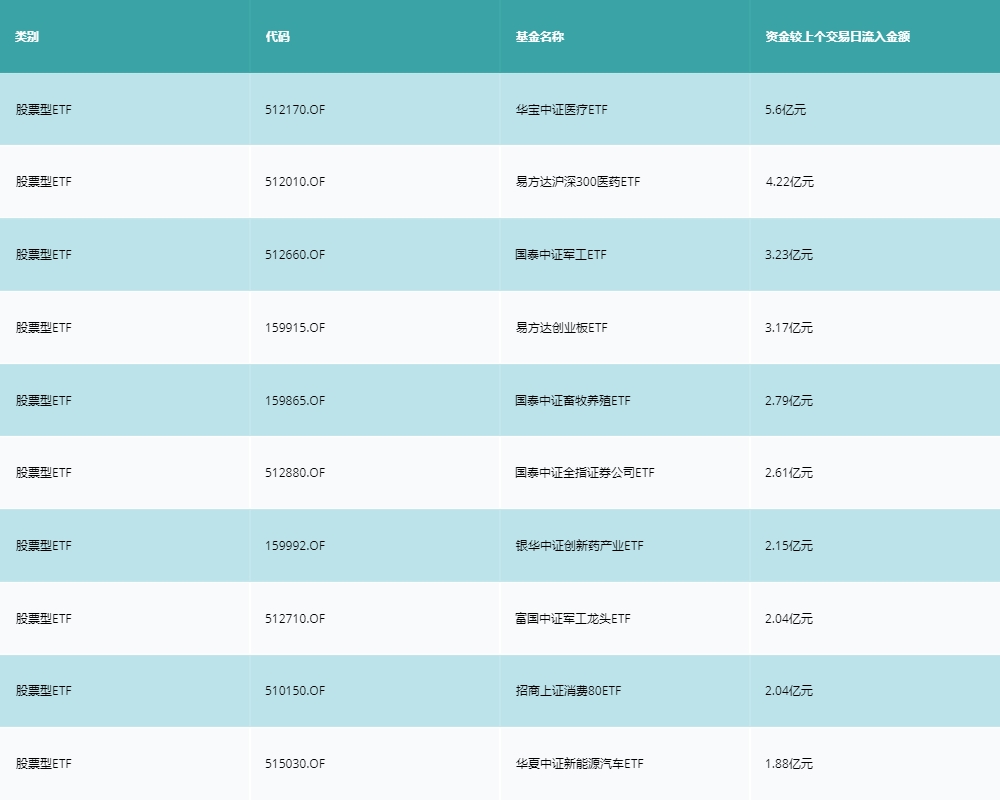
Task: Click the 类别 column header
Action: pyautogui.click(x=25, y=36)
